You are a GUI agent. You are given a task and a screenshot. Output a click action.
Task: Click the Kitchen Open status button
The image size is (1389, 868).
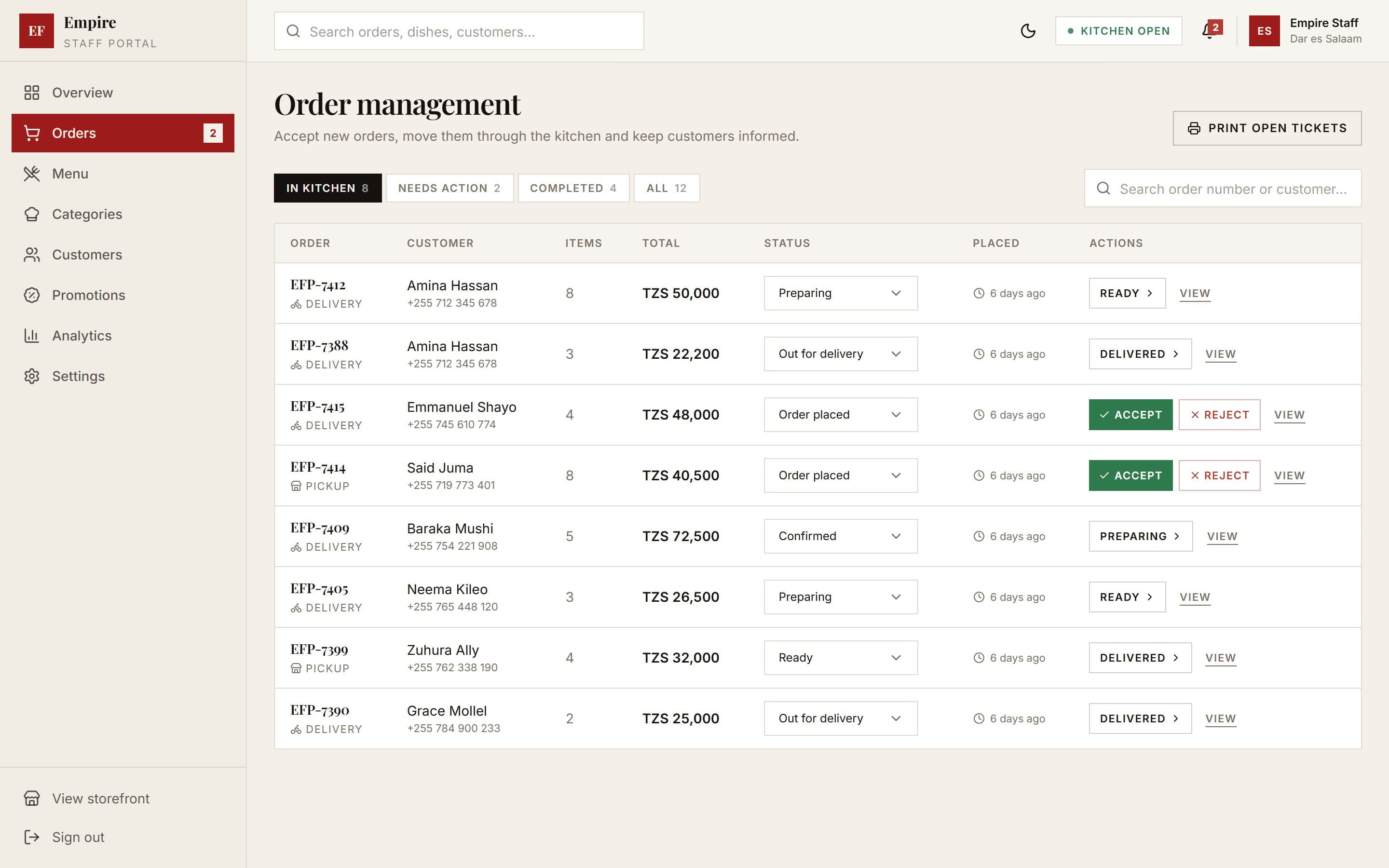pos(1118,31)
